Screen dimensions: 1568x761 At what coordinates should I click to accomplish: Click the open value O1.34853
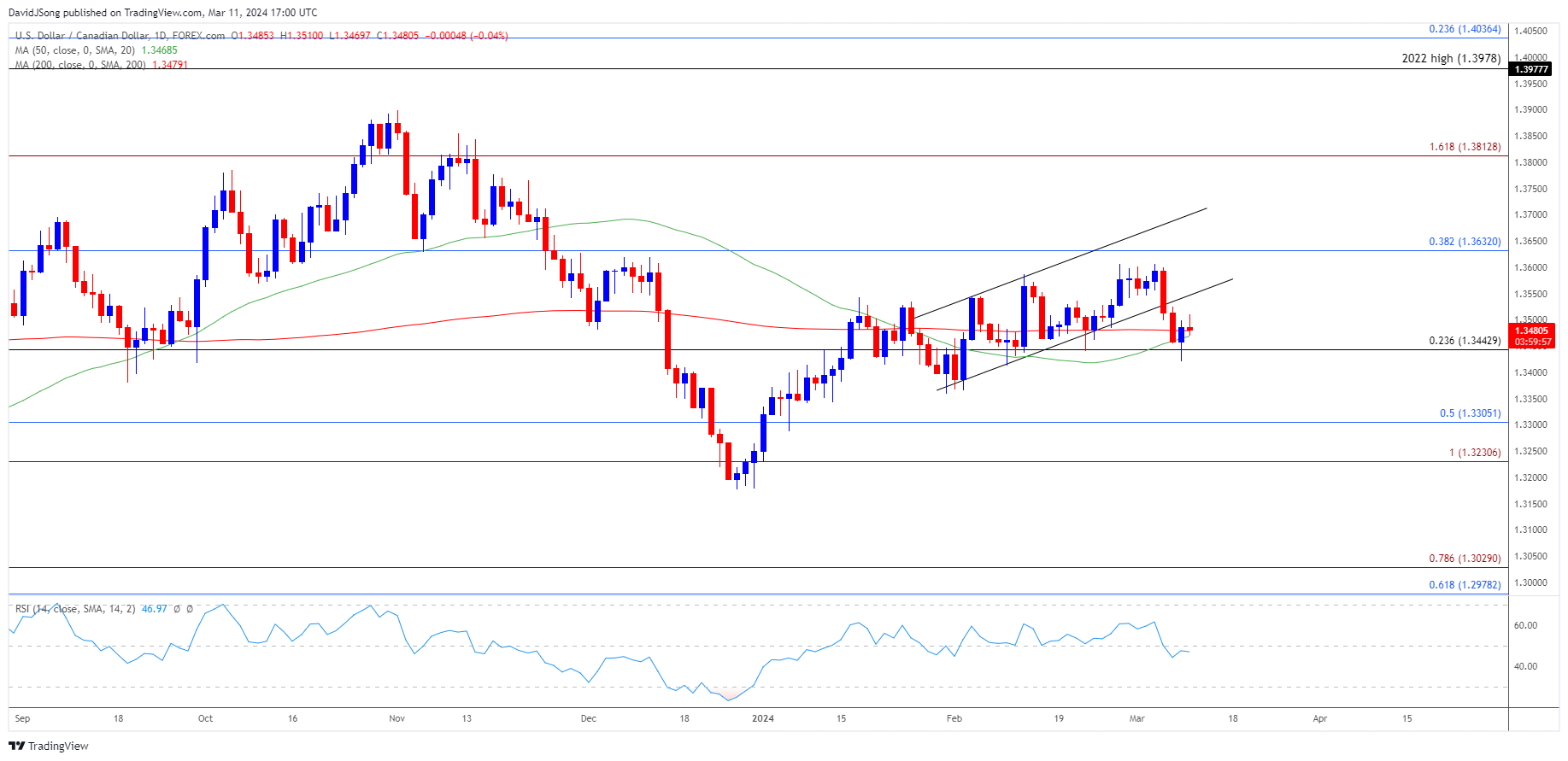(253, 36)
